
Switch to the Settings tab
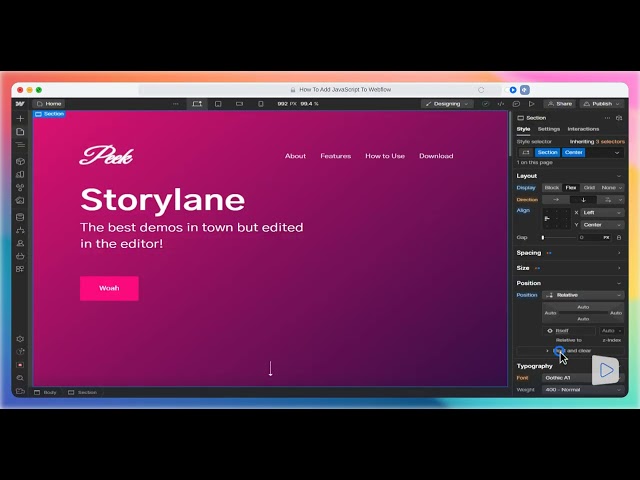pyautogui.click(x=549, y=129)
